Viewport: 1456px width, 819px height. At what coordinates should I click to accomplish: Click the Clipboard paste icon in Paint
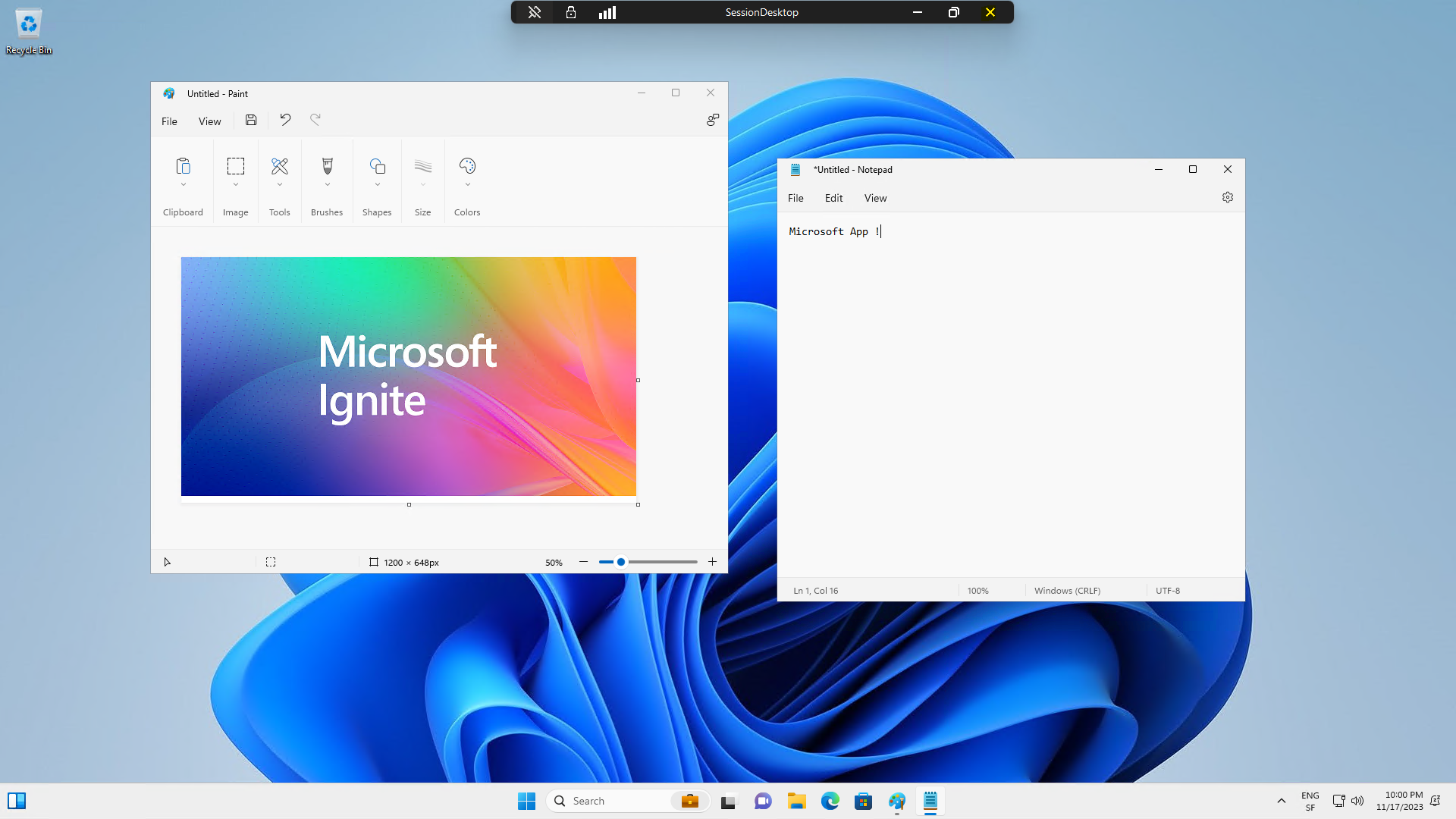tap(183, 166)
